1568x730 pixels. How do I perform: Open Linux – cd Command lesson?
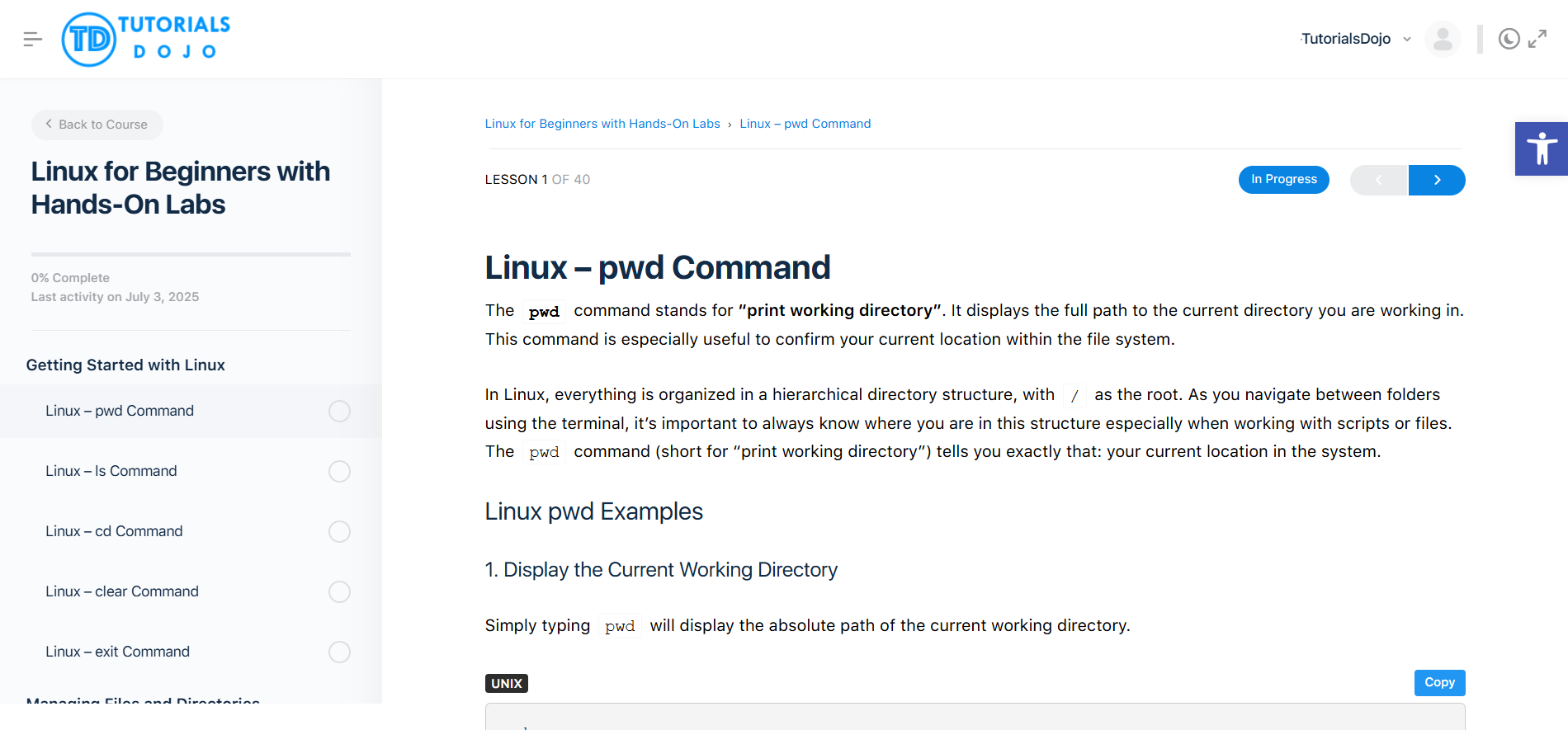114,531
